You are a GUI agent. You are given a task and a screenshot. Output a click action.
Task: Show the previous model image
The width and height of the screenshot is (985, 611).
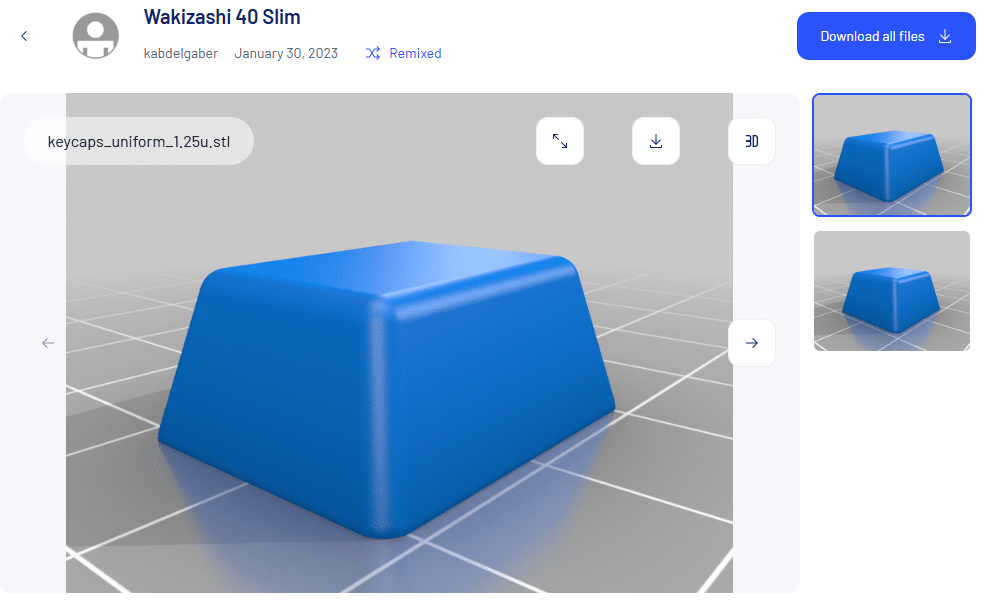[x=48, y=343]
